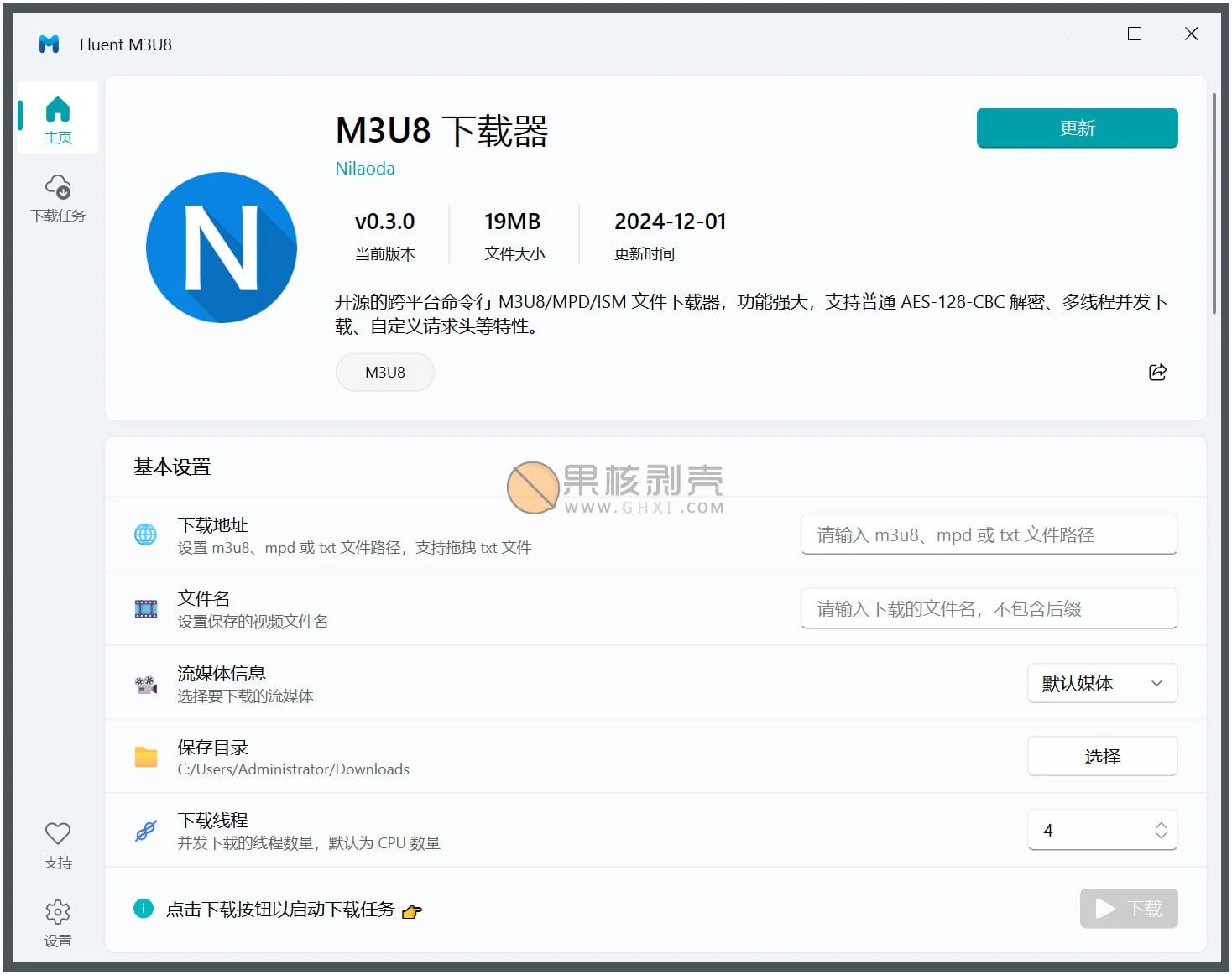
Task: Expand the 默认媒体 stream dropdown
Action: click(1101, 684)
